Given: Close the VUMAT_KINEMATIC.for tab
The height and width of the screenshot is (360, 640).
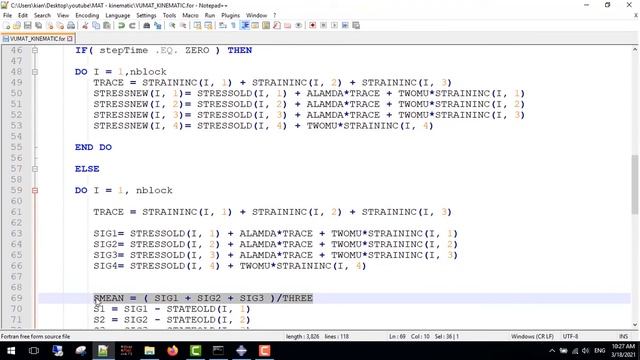Looking at the screenshot, I should (70, 38).
